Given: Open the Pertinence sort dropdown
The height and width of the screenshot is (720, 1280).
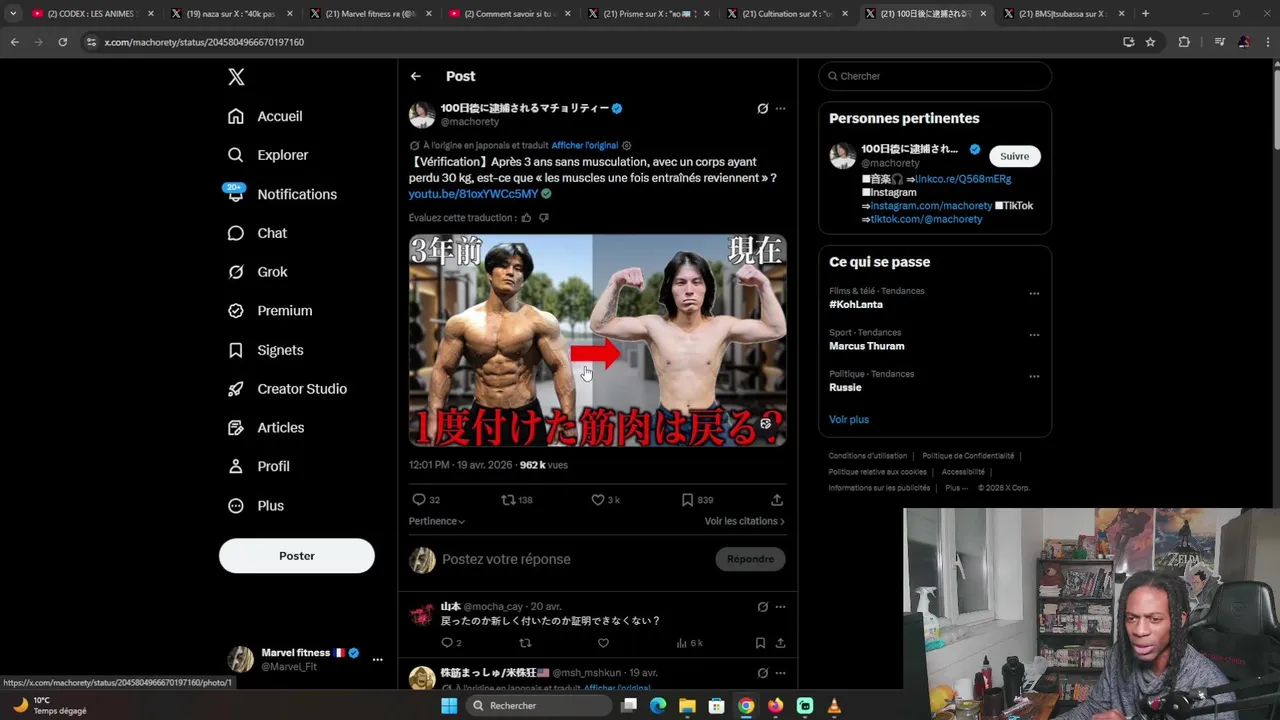Looking at the screenshot, I should point(437,521).
